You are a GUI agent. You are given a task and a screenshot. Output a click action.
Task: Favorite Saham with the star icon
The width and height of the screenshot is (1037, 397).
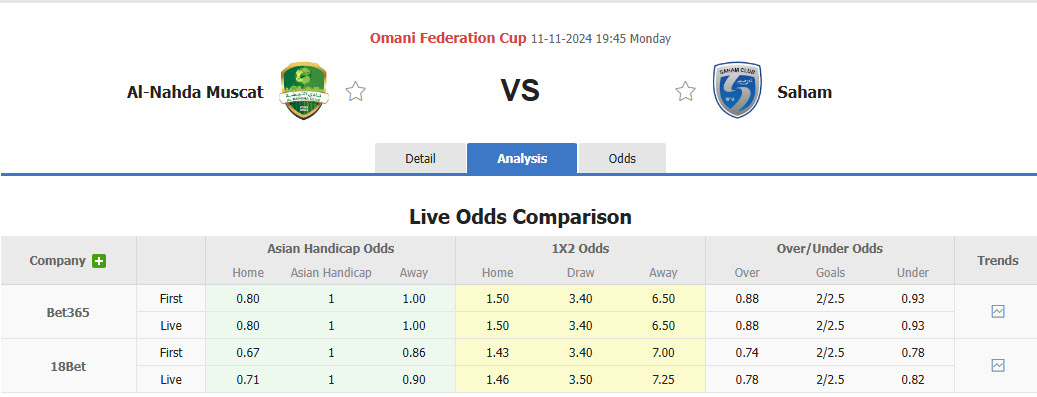pos(685,91)
